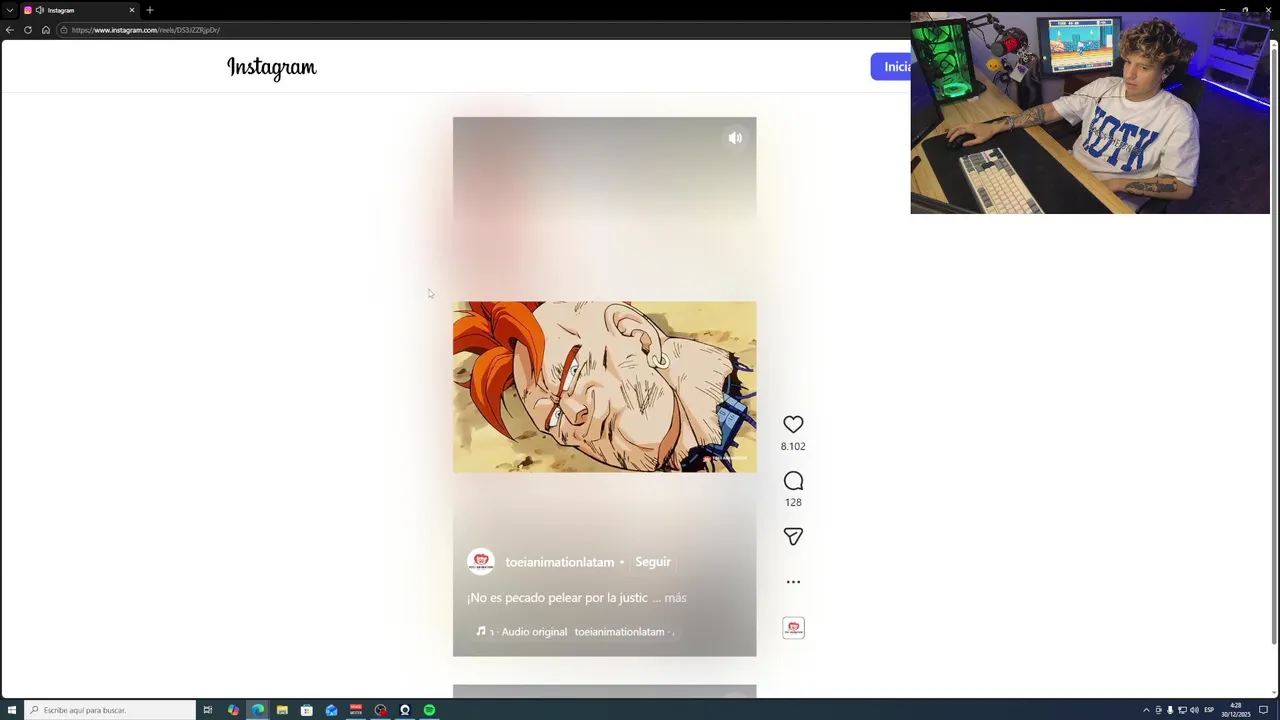Open the Copilot taskbar icon

[x=233, y=710]
